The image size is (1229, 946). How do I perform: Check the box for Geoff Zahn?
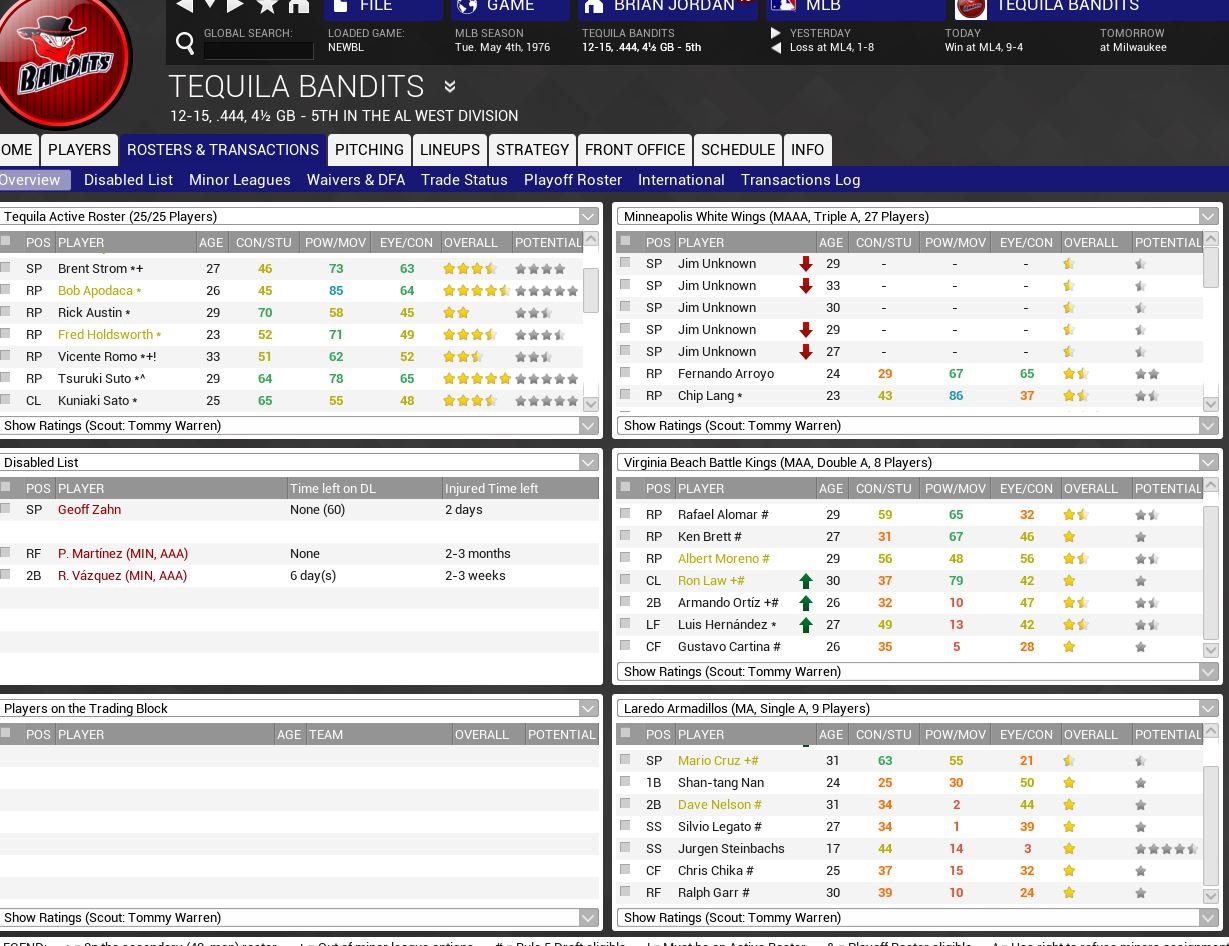6,509
